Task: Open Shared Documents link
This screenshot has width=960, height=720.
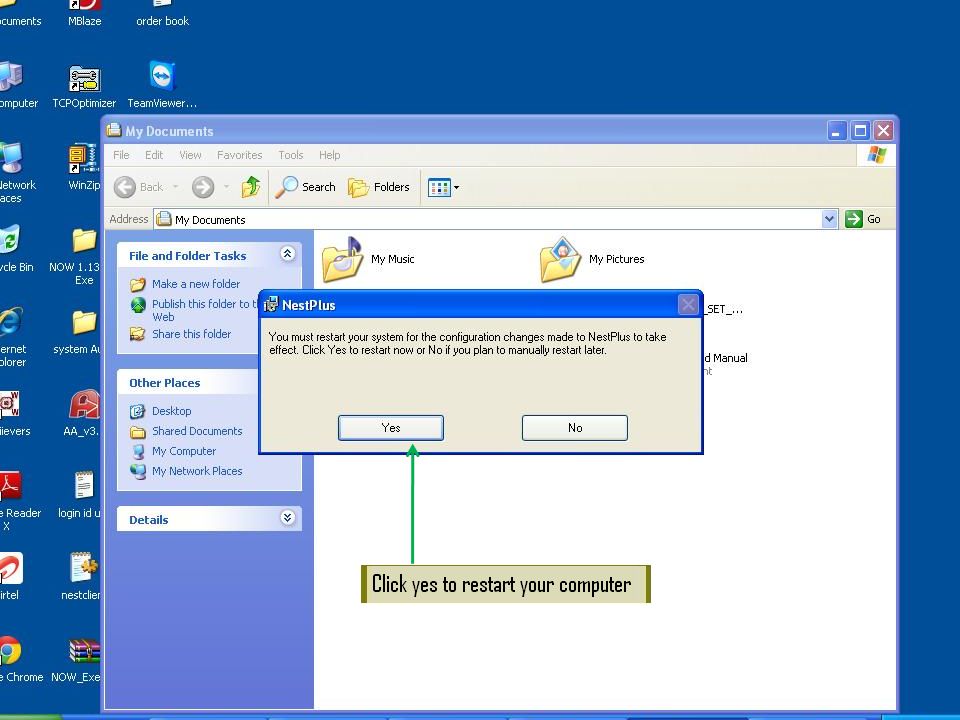Action: pyautogui.click(x=197, y=431)
